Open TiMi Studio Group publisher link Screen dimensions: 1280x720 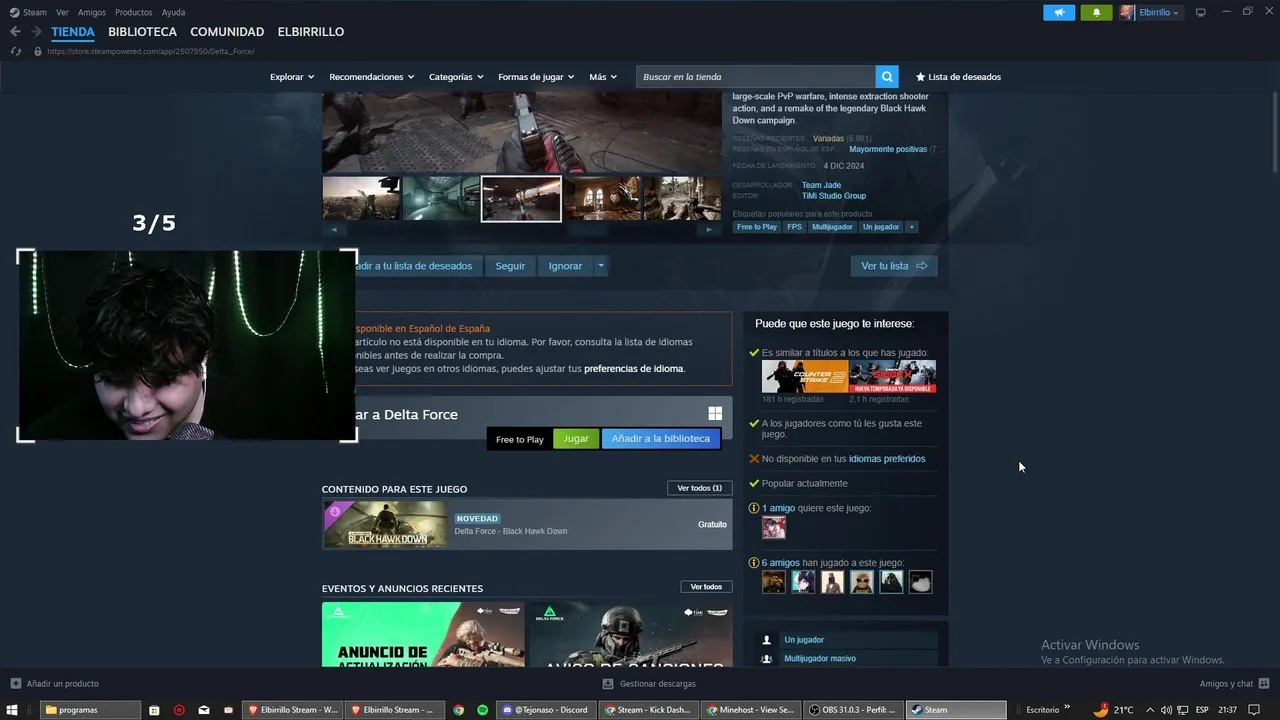[x=834, y=196]
